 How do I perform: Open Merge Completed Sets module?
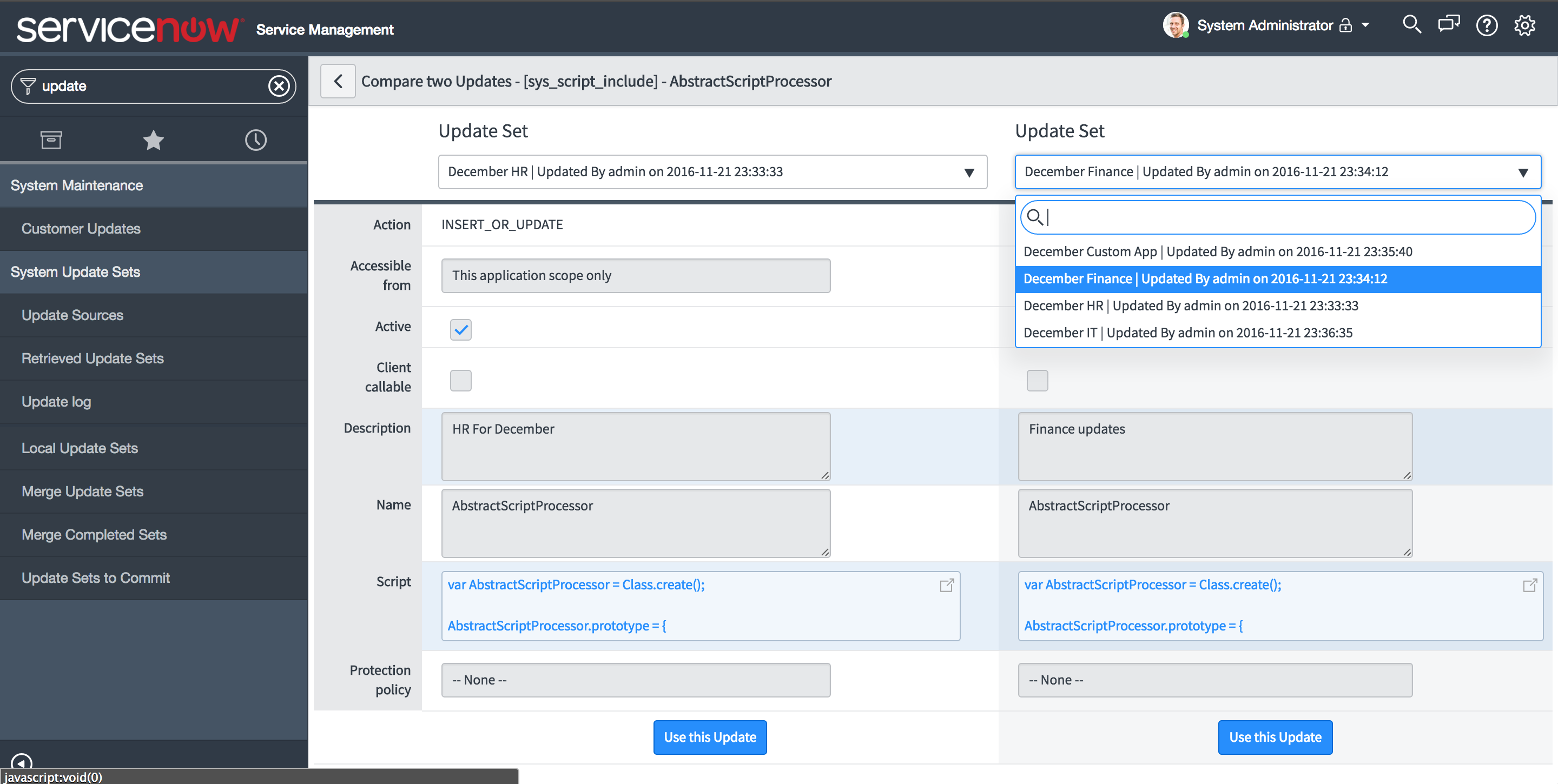click(x=154, y=534)
